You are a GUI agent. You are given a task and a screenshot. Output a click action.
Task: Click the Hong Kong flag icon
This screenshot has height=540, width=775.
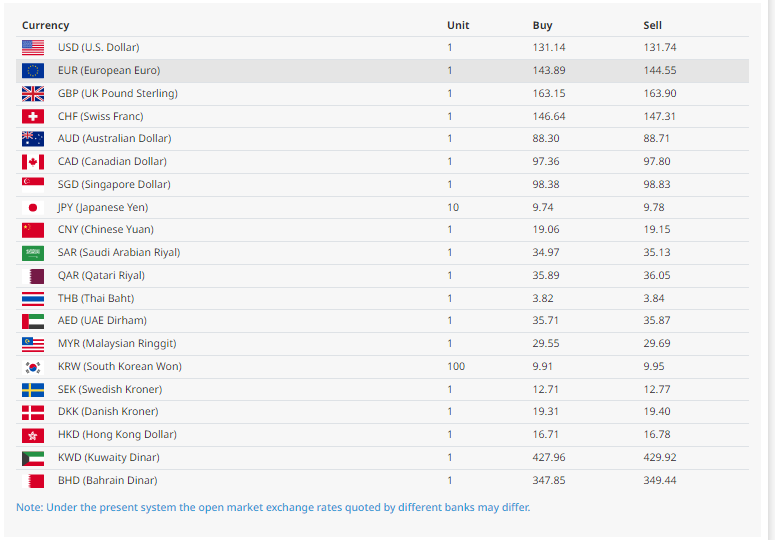[x=33, y=435]
